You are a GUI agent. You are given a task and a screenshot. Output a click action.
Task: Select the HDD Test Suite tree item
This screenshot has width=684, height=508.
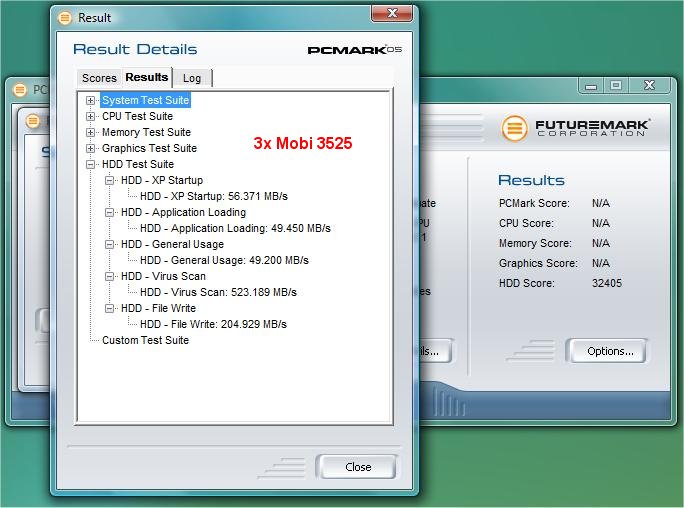coord(138,164)
